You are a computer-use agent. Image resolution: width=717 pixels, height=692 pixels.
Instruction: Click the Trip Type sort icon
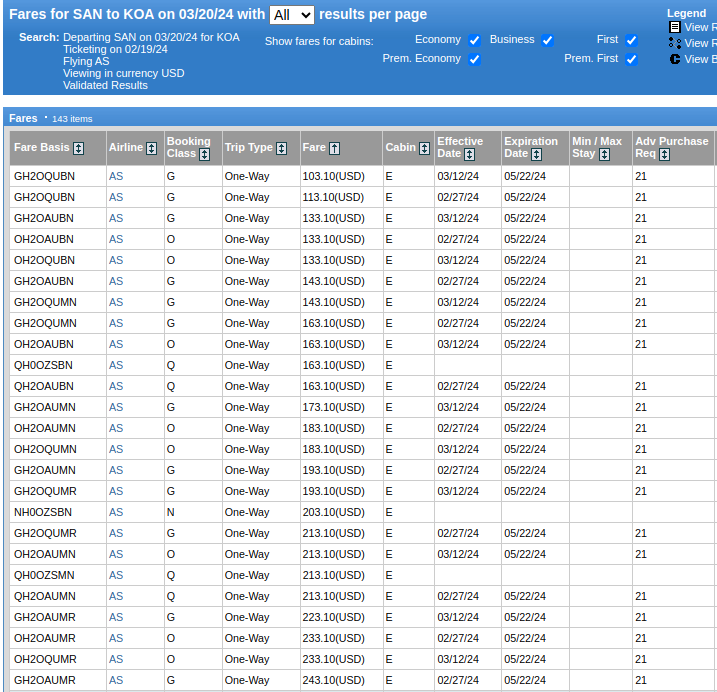[281, 148]
